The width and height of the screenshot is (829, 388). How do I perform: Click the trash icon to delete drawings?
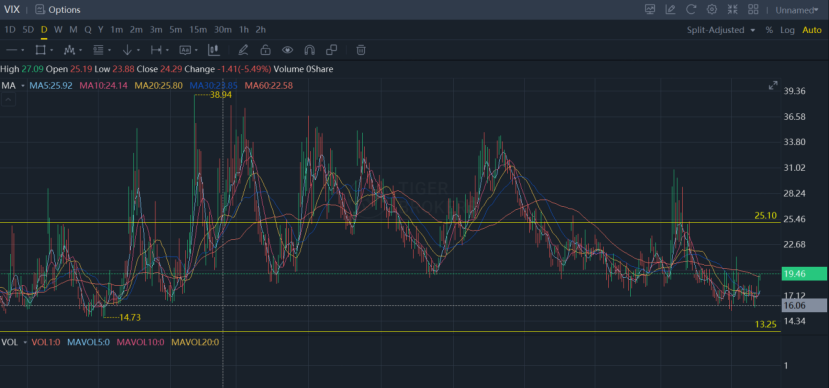tap(361, 50)
